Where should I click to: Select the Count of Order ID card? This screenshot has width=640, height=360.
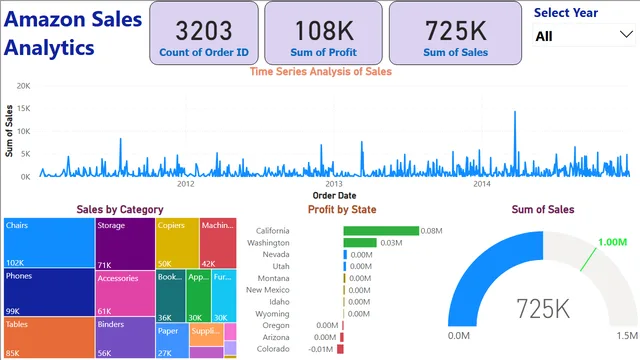tap(204, 33)
